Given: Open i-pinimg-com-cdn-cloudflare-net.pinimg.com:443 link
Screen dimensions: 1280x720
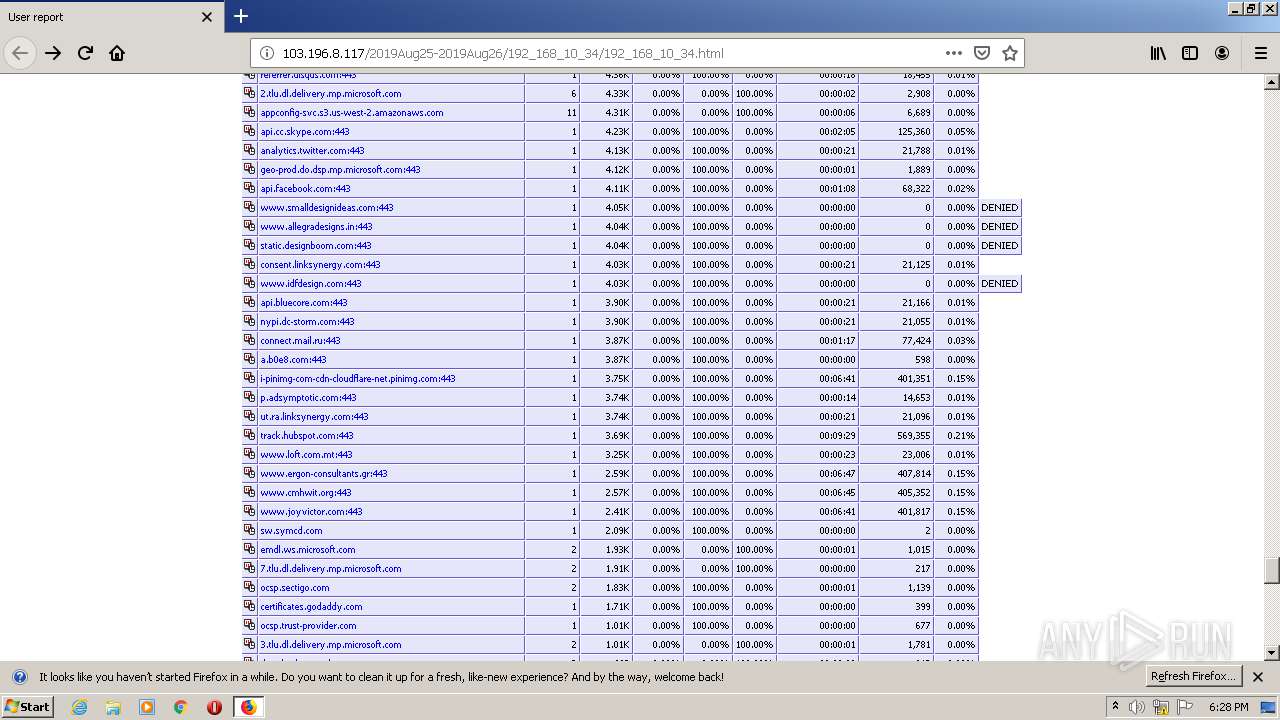Looking at the screenshot, I should tap(357, 379).
